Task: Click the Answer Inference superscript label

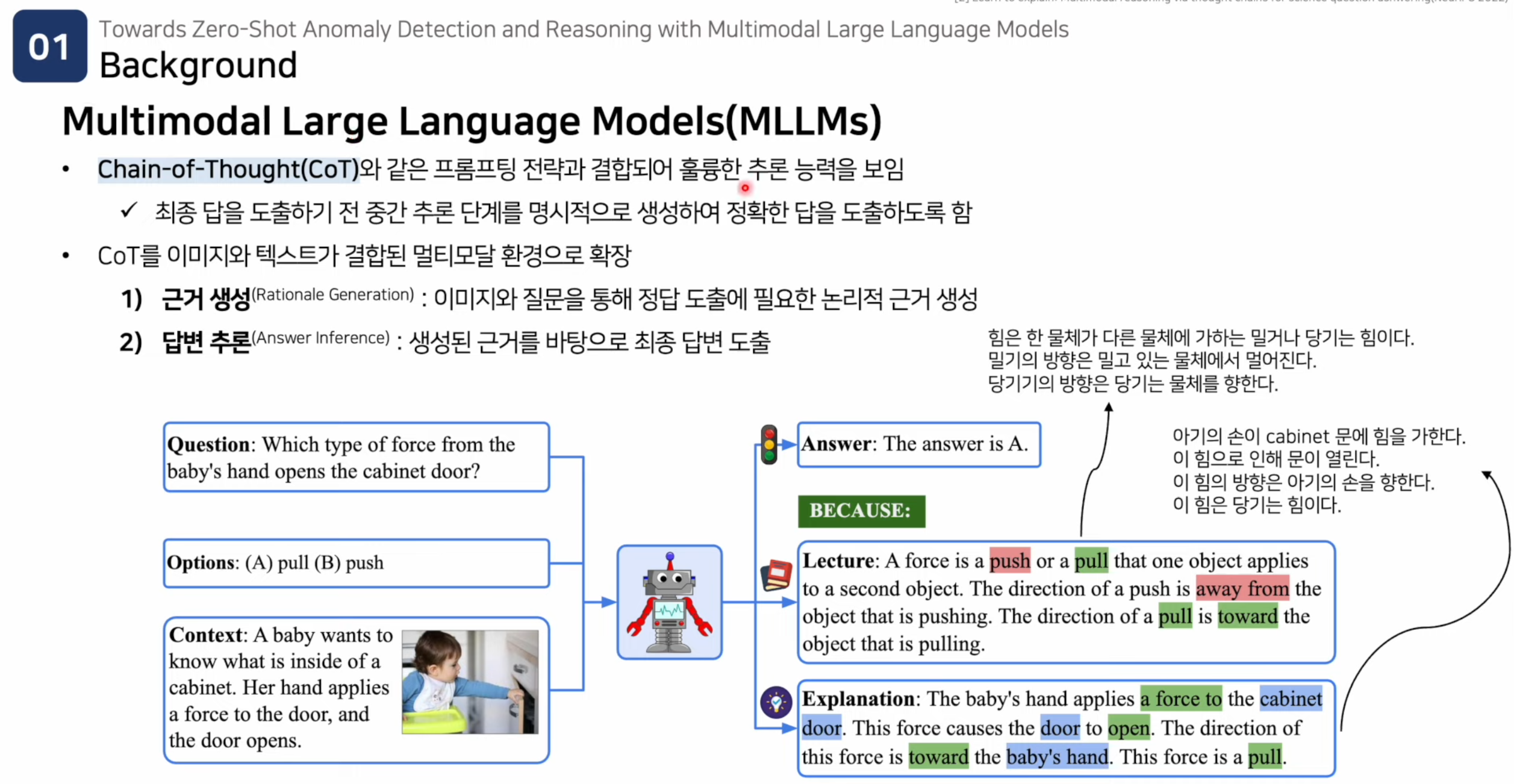Action: click(x=320, y=338)
